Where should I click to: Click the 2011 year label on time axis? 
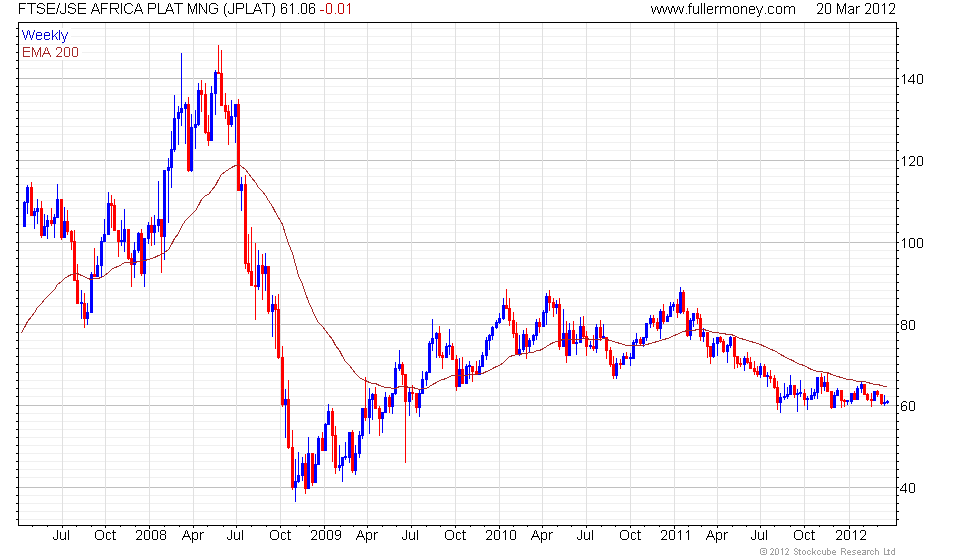point(676,536)
